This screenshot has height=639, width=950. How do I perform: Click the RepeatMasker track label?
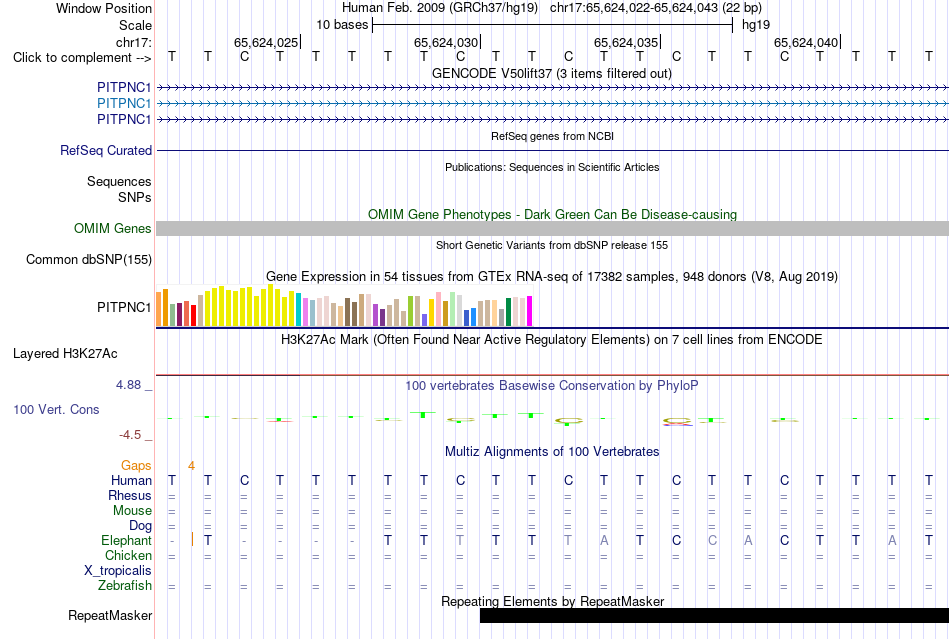[x=110, y=615]
